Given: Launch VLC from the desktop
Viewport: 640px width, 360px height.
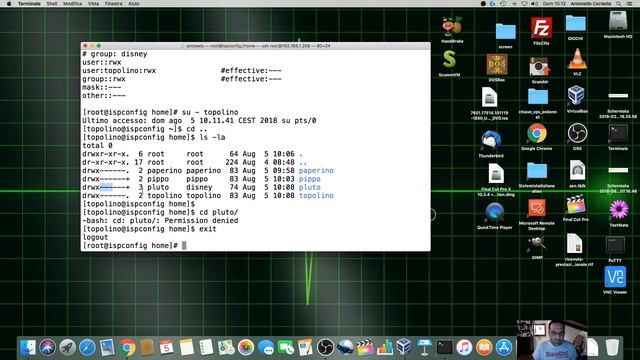Looking at the screenshot, I should point(577,59).
